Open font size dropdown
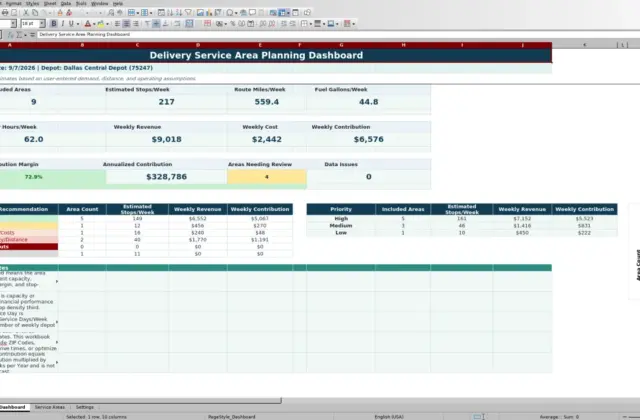The width and height of the screenshot is (640, 420). pos(42,24)
